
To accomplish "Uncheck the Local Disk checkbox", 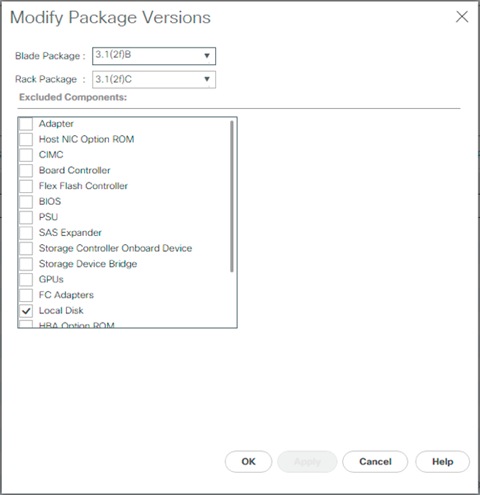I will [26, 311].
